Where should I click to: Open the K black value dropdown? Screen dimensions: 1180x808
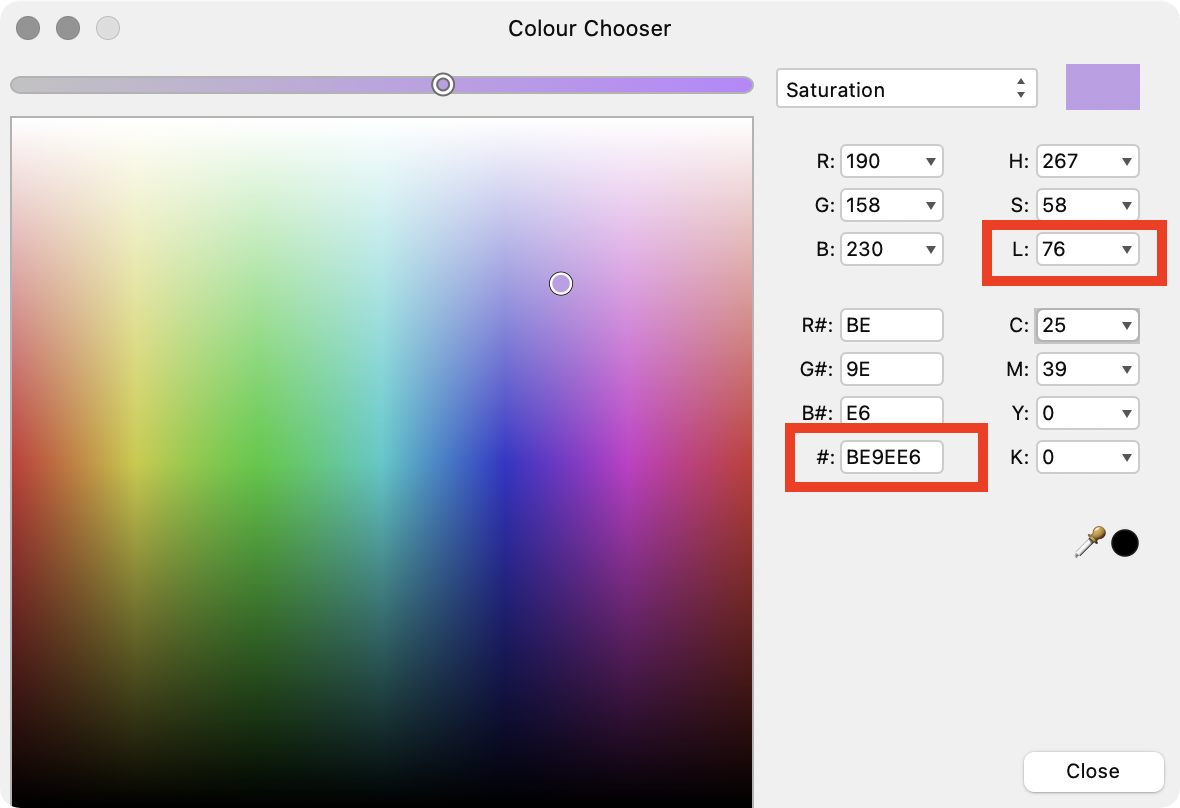click(1129, 457)
